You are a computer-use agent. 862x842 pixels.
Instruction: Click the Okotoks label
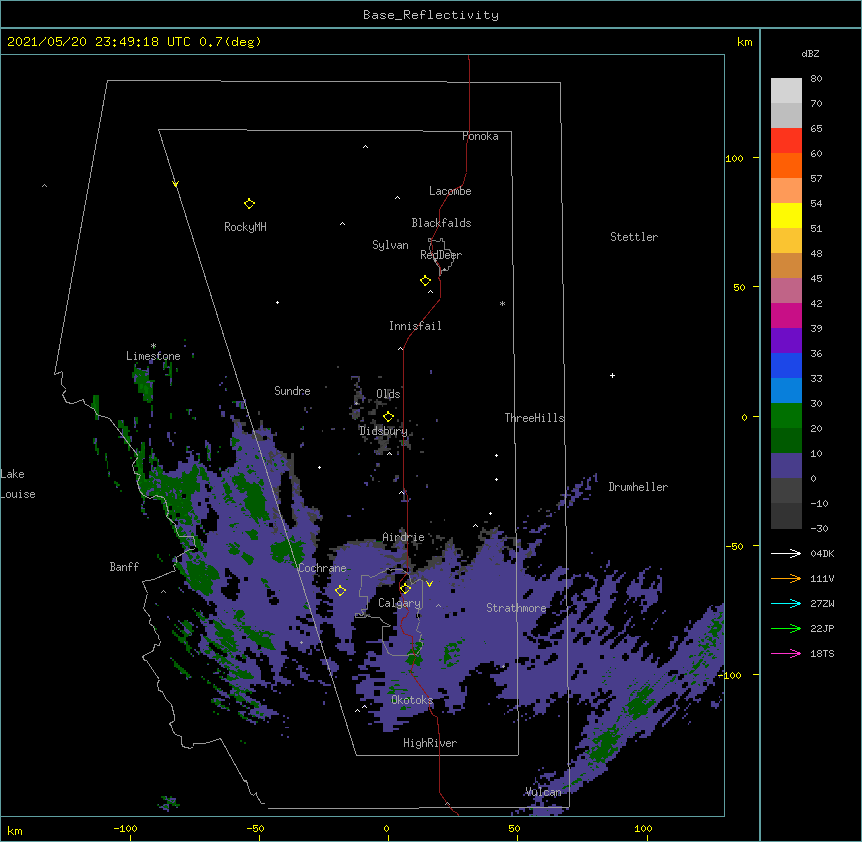click(x=412, y=700)
